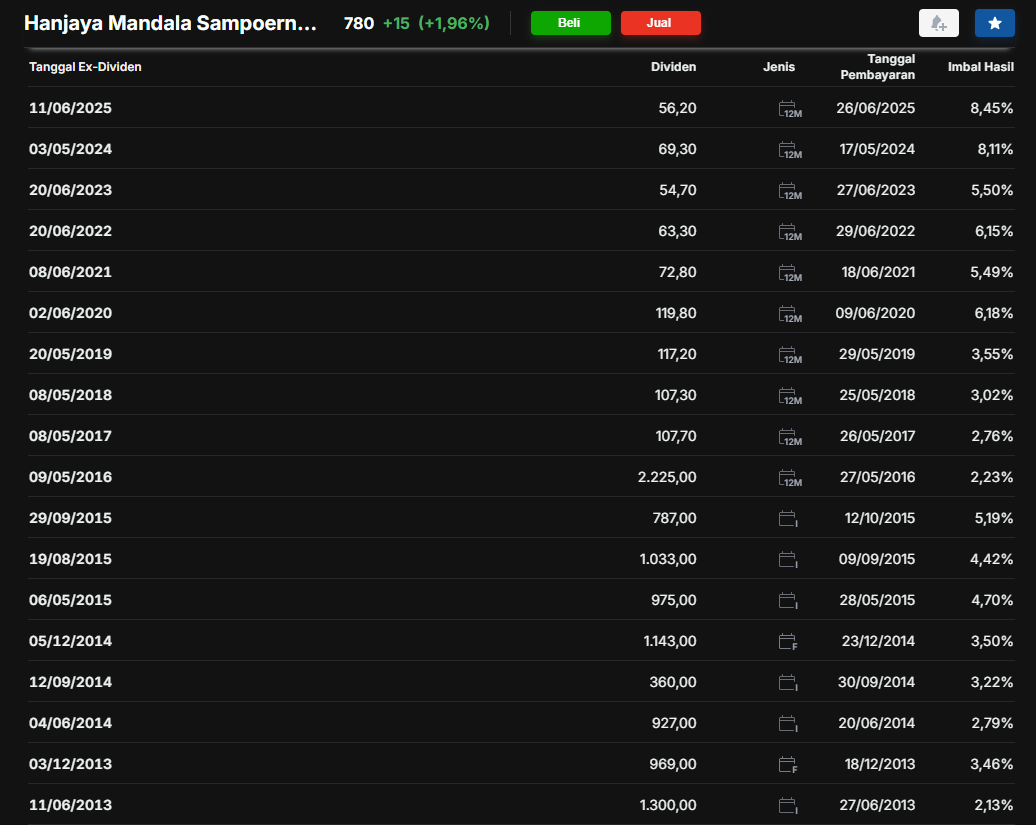Click dividend amount 1.033,00

668,559
